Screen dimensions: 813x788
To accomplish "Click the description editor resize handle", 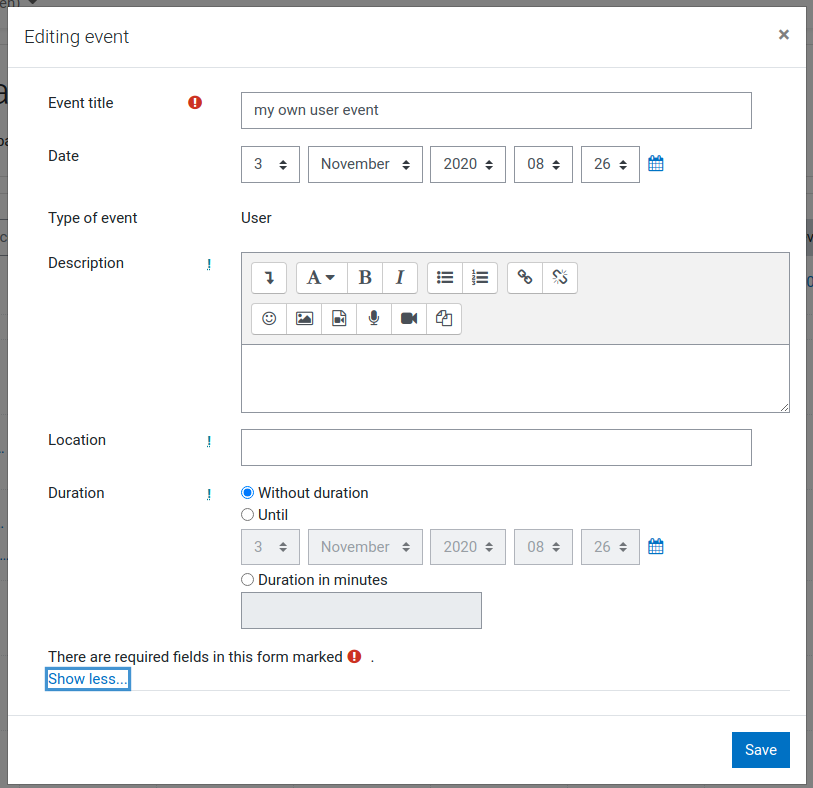I will 784,407.
